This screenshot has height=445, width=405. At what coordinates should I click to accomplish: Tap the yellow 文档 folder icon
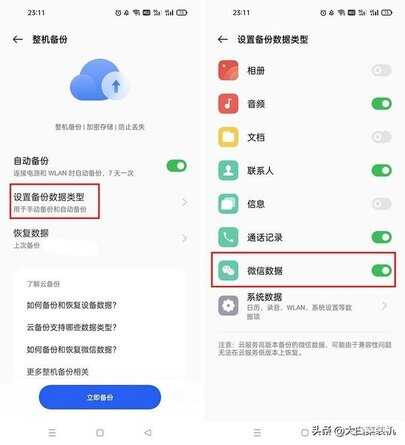(228, 137)
